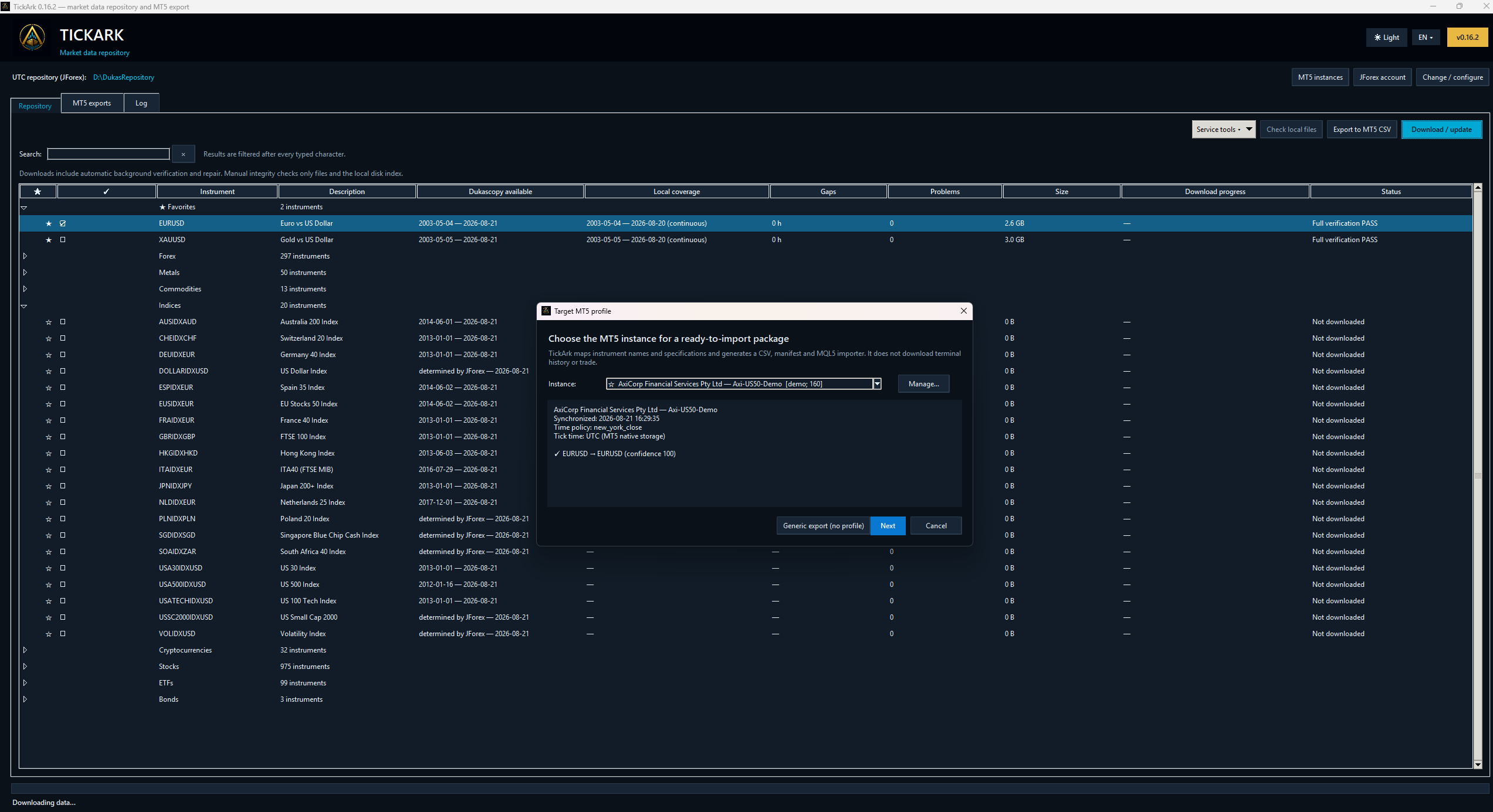Open the Instance dropdown in dialog
This screenshot has width=1493, height=812.
(877, 384)
